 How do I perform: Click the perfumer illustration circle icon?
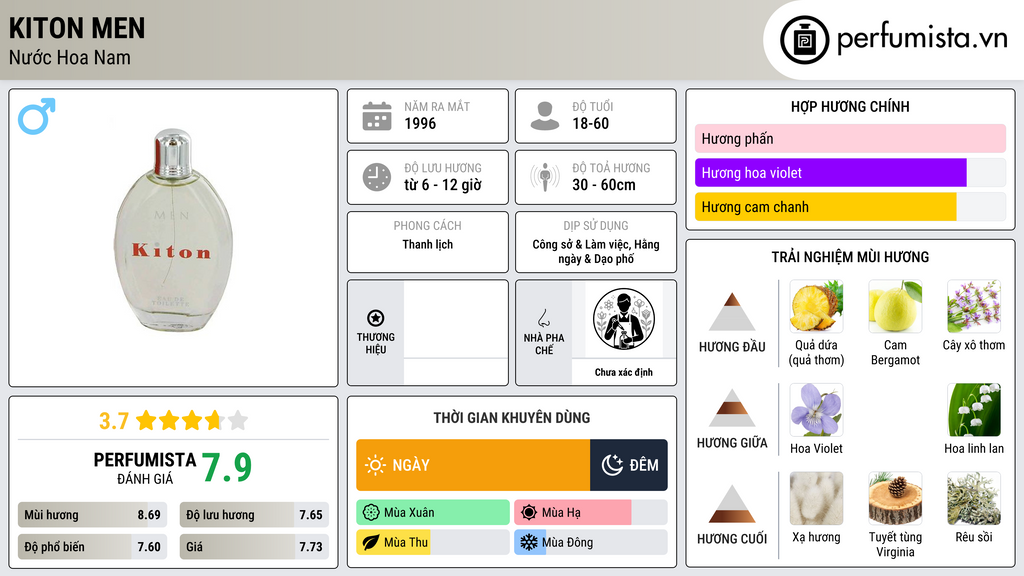click(624, 319)
